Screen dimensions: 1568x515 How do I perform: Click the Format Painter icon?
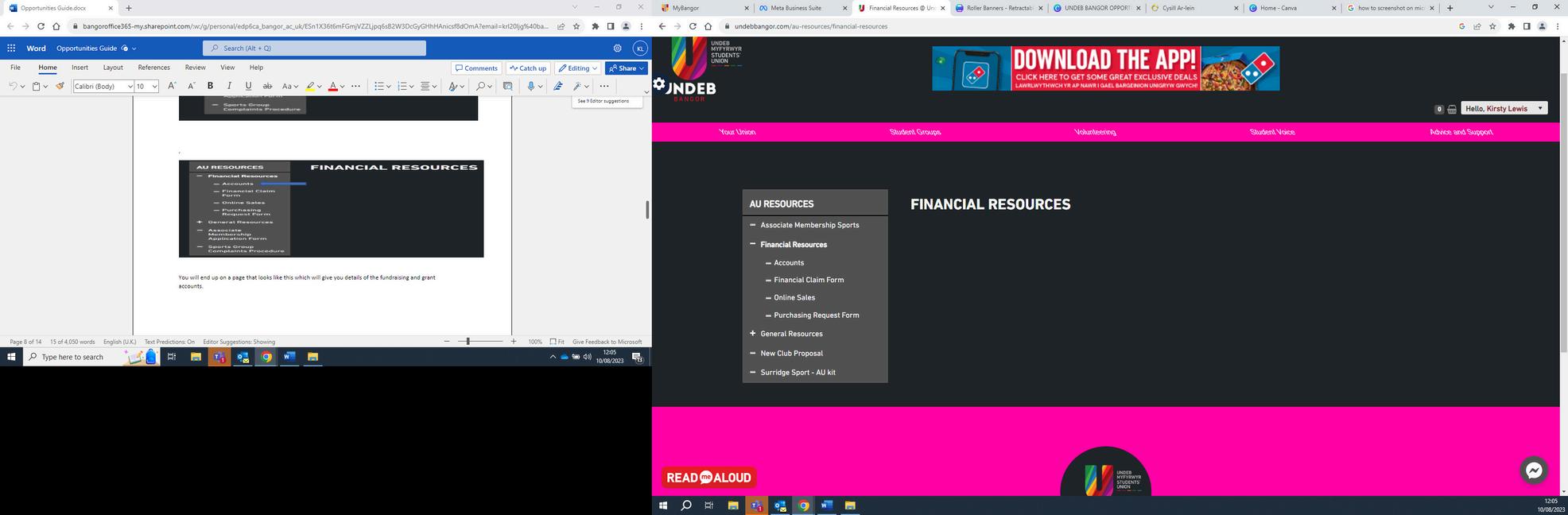[x=60, y=86]
